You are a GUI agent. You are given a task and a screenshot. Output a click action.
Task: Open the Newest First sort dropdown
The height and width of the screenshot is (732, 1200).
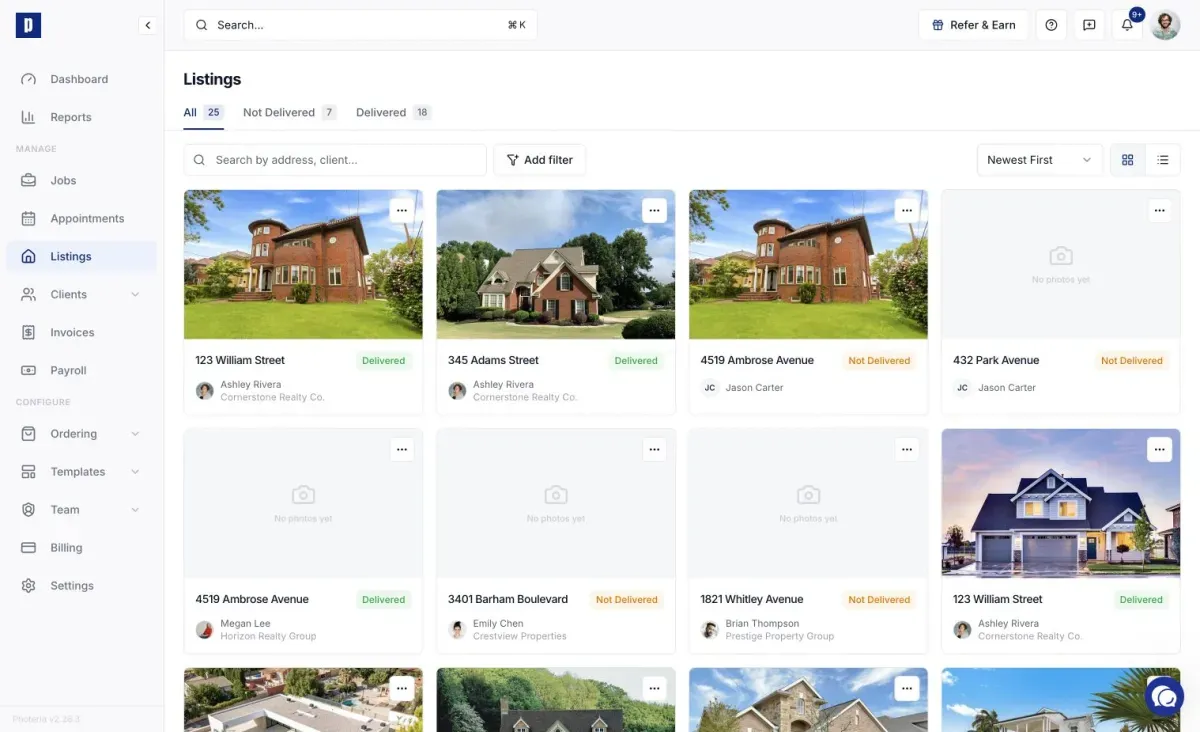click(x=1039, y=160)
